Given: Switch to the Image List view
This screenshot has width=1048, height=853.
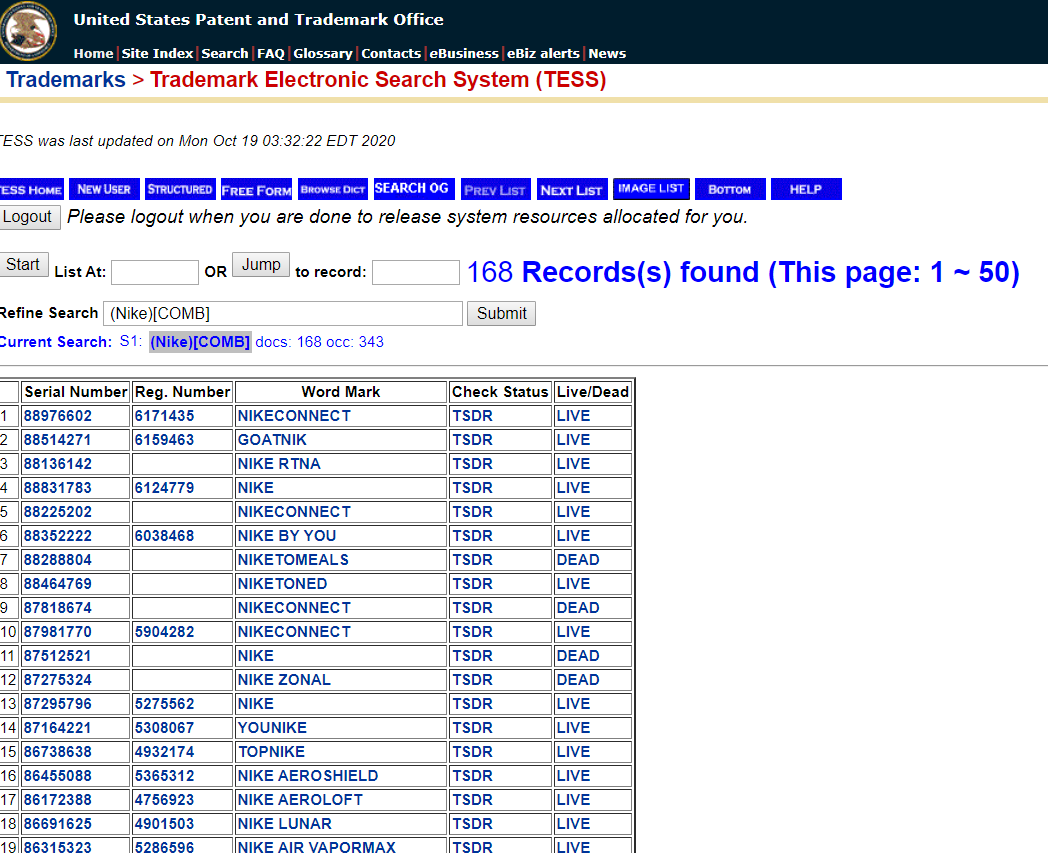Looking at the screenshot, I should click(x=651, y=189).
